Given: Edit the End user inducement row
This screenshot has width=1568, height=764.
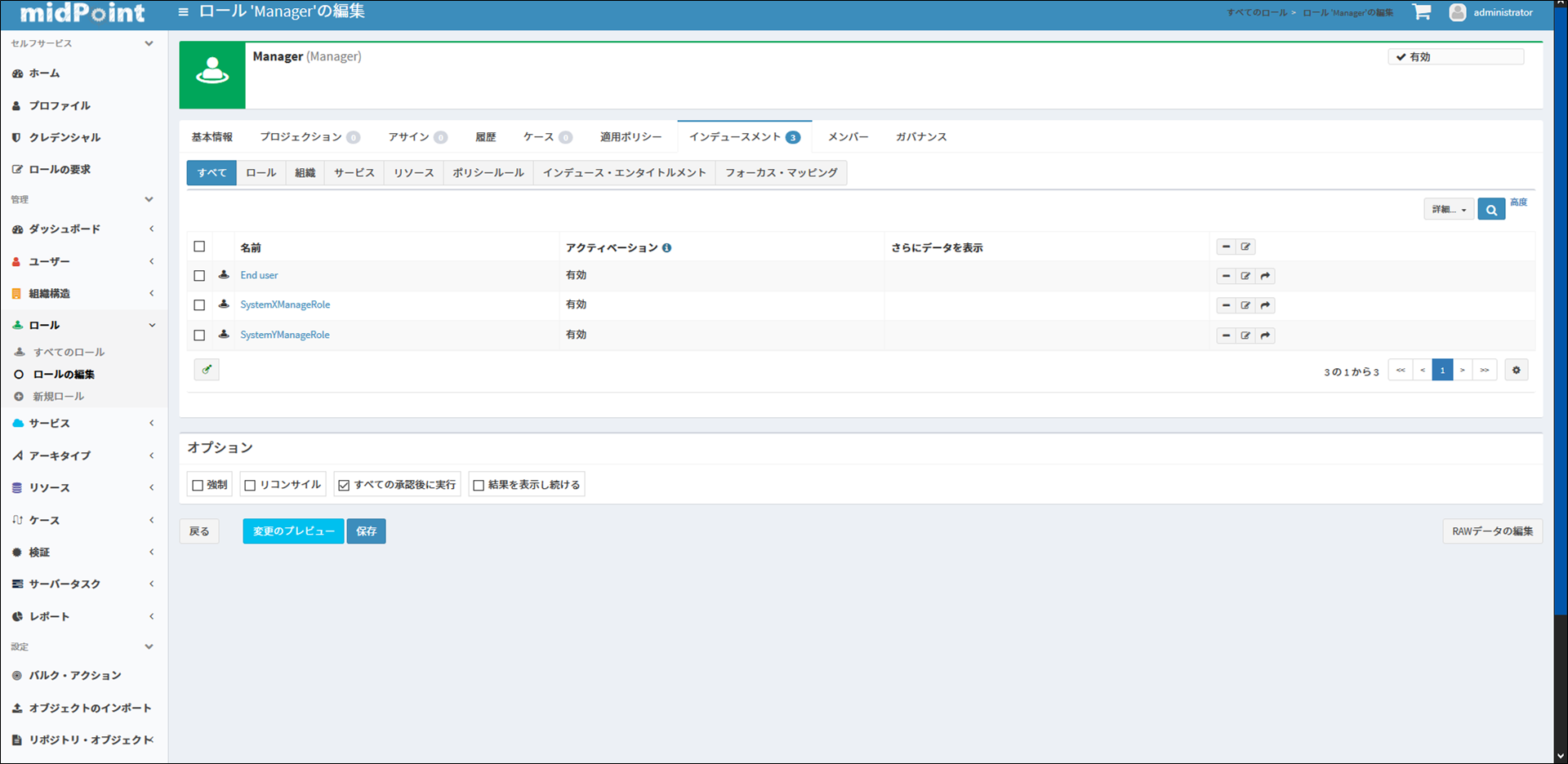Looking at the screenshot, I should point(1245,276).
